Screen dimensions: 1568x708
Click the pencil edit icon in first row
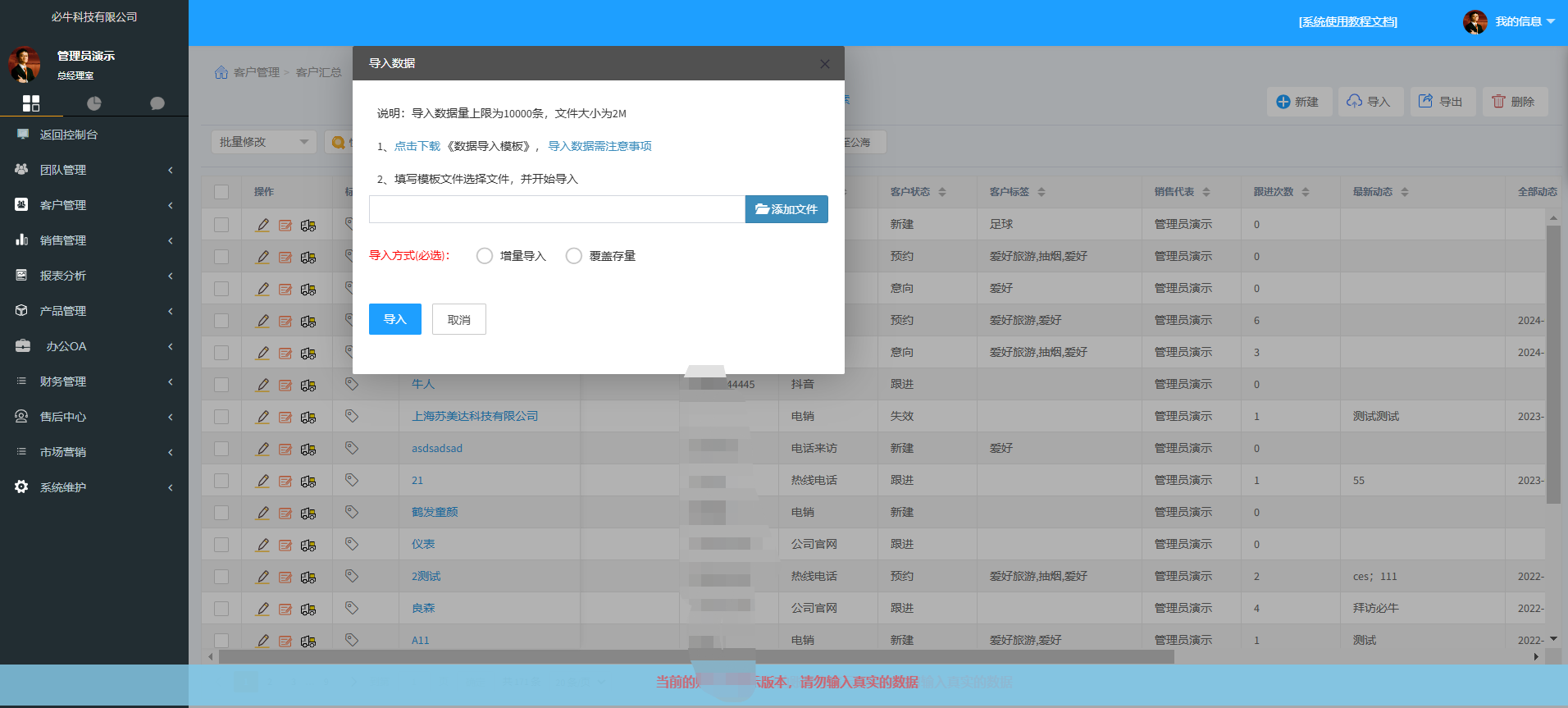(x=262, y=225)
